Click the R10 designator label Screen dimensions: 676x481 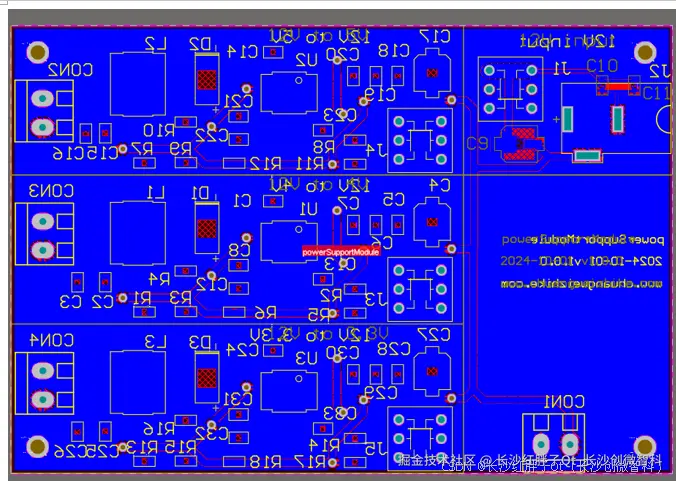point(159,131)
